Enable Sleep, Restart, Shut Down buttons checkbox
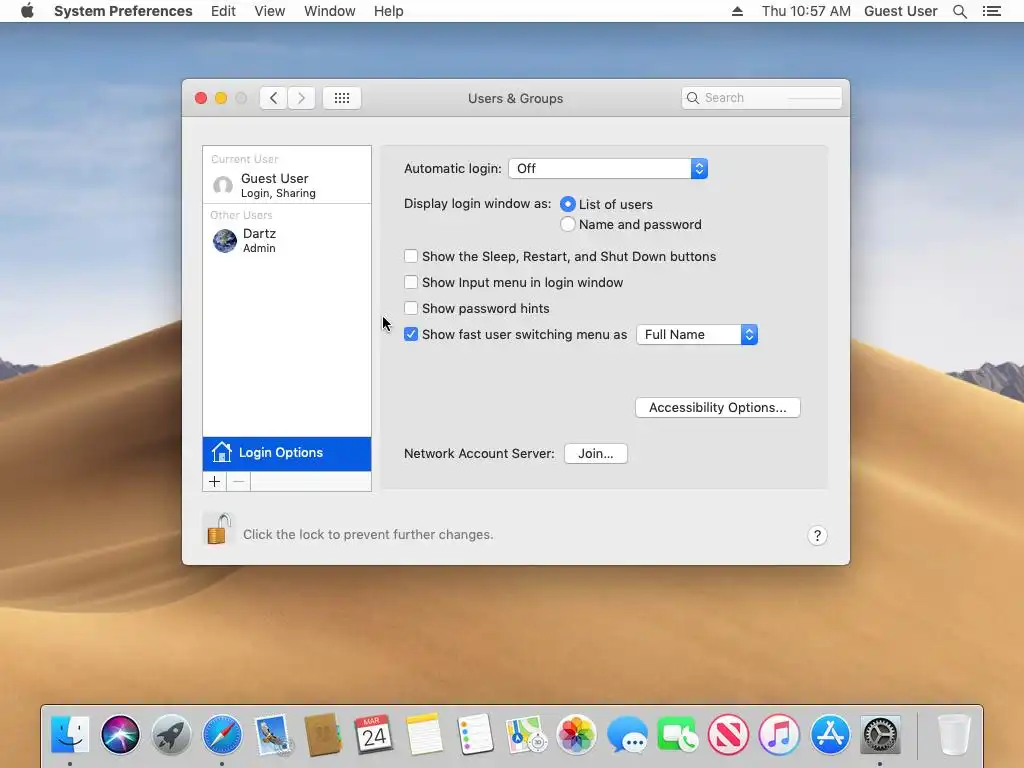Screen dimensions: 1024x768 point(411,256)
